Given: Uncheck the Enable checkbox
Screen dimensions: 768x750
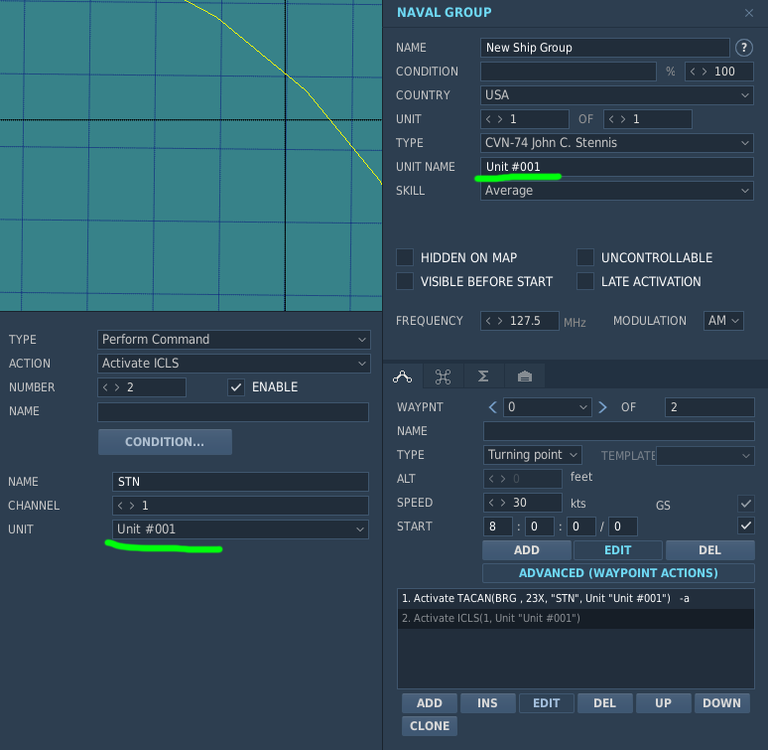Looking at the screenshot, I should pos(236,387).
